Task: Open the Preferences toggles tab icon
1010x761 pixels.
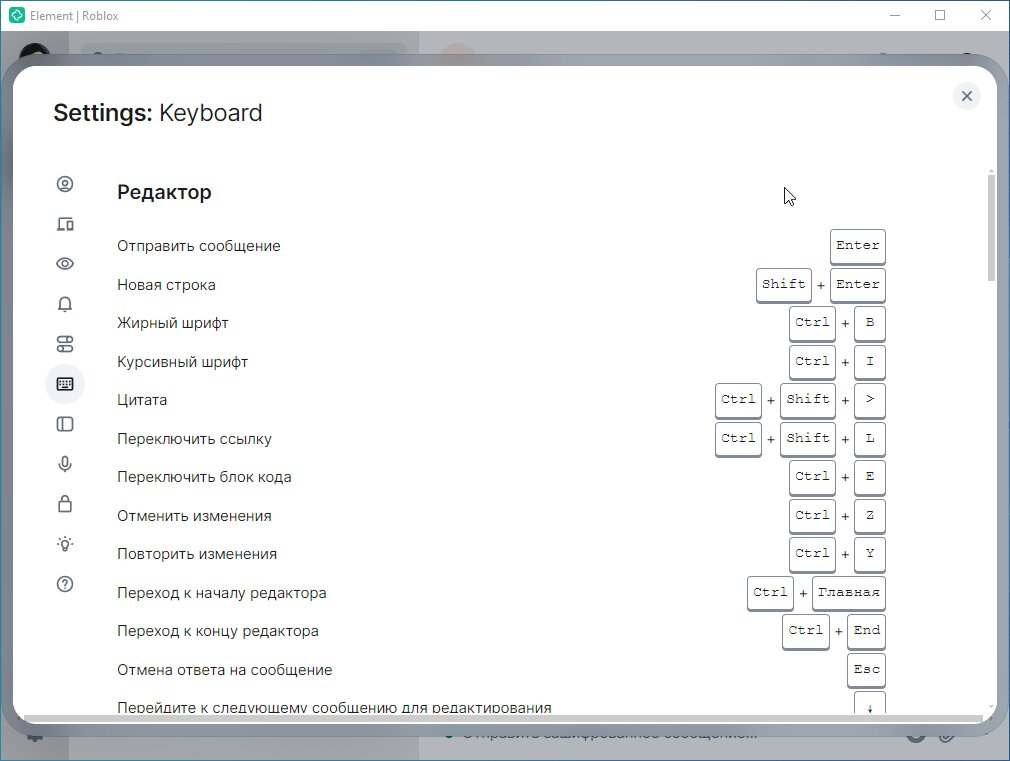Action: click(x=65, y=344)
